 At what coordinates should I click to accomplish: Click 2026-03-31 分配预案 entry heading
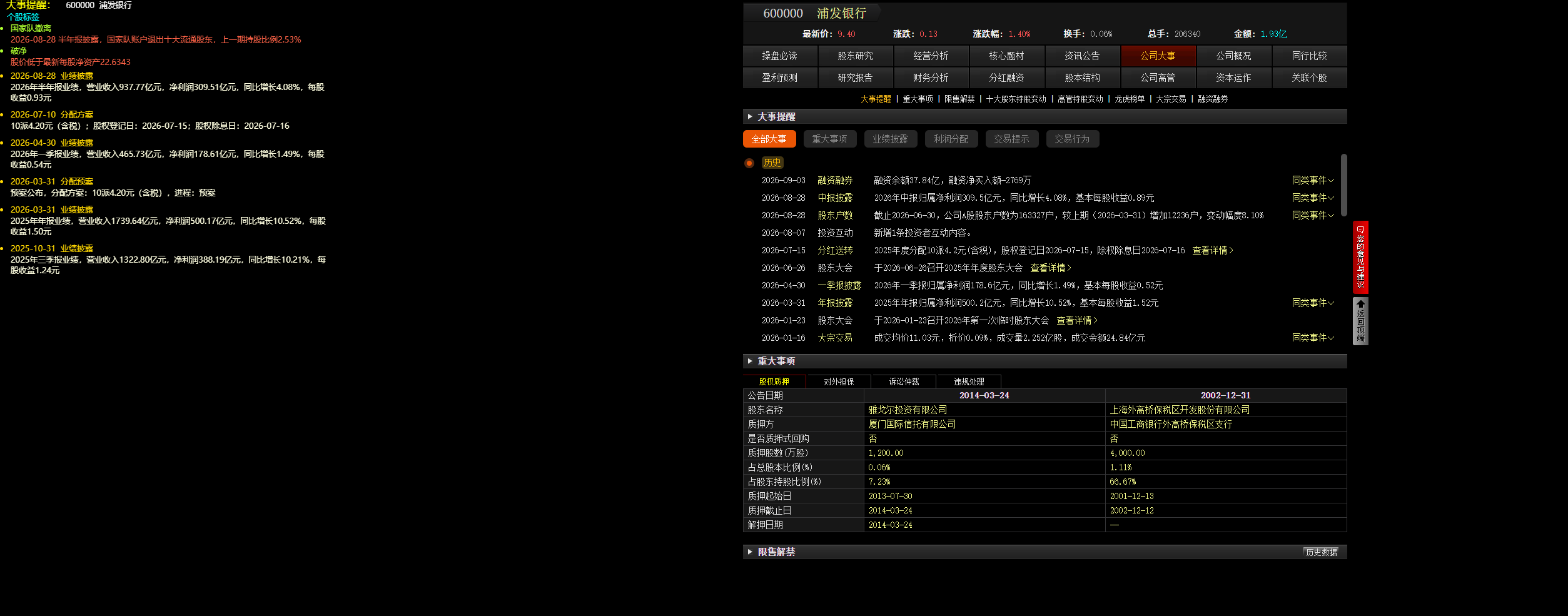(52, 181)
